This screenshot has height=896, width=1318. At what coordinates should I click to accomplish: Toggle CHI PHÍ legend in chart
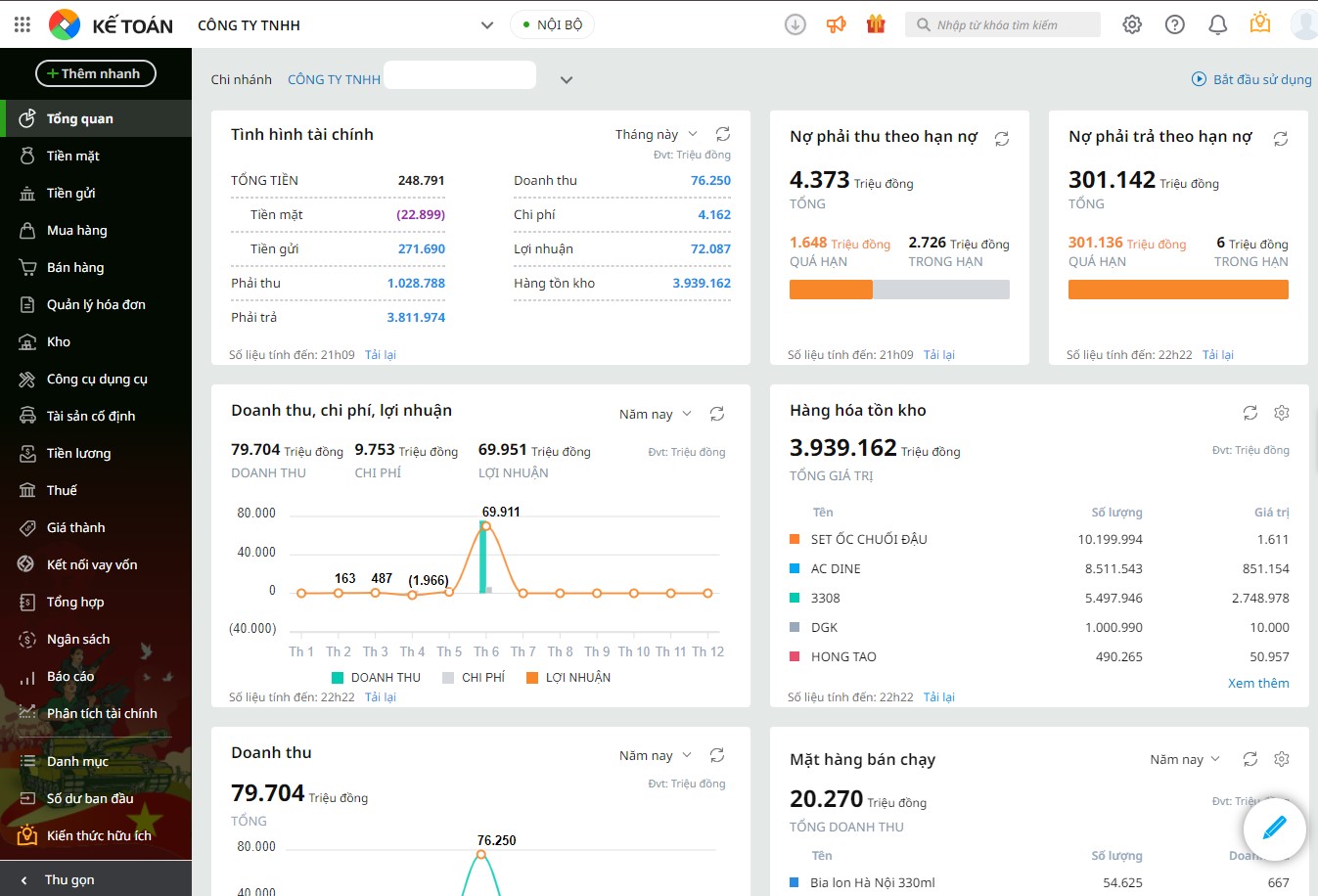coord(474,677)
